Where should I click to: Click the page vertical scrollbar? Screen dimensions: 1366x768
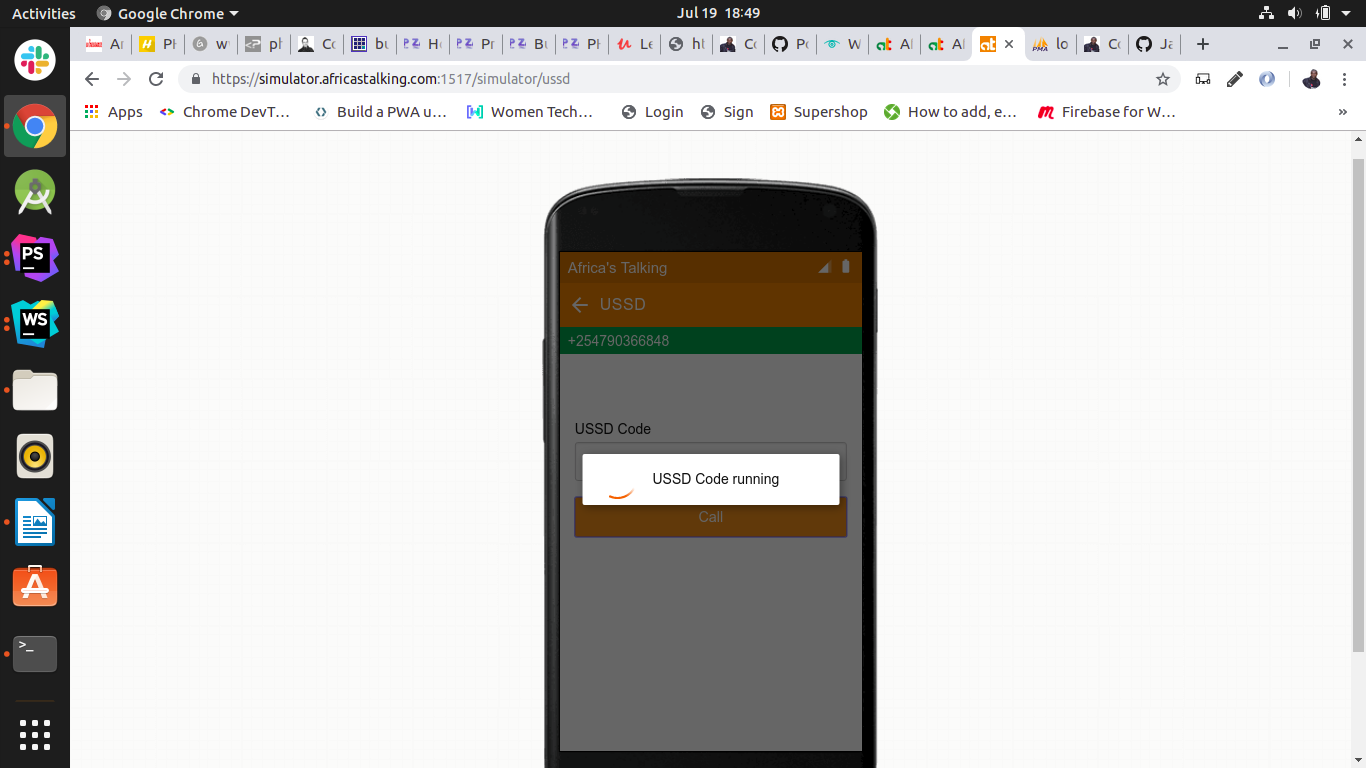1357,400
